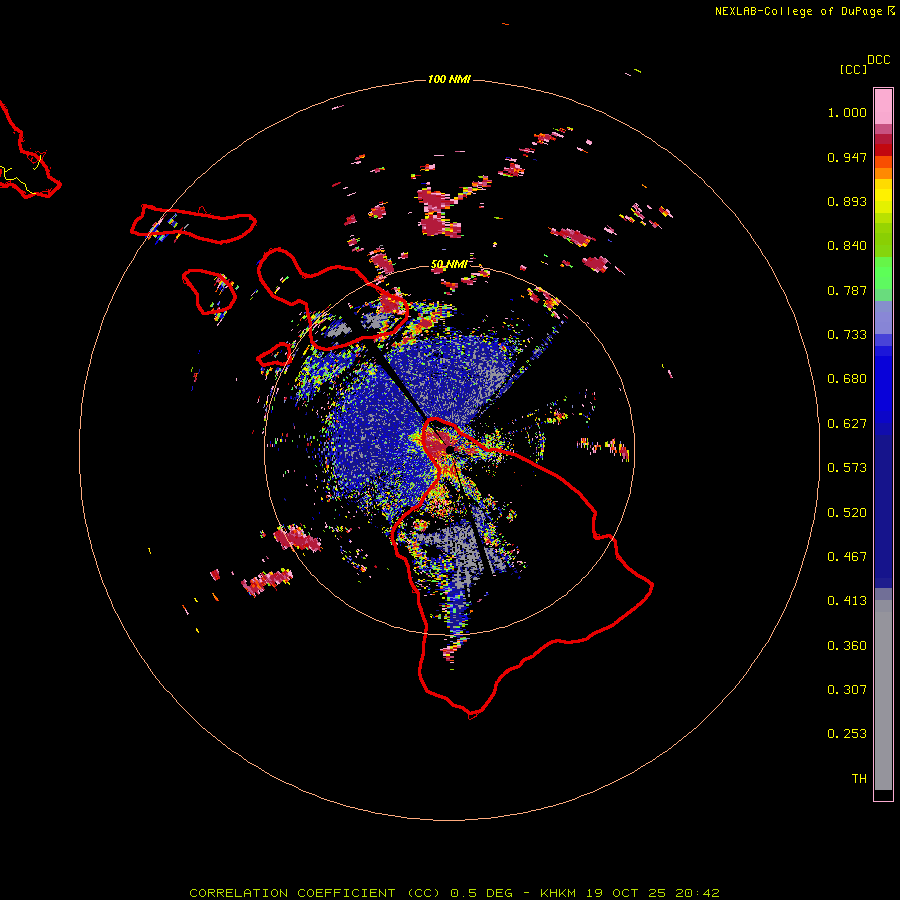The height and width of the screenshot is (900, 900).
Task: Click the 0.680 scale value
Action: pyautogui.click(x=847, y=379)
